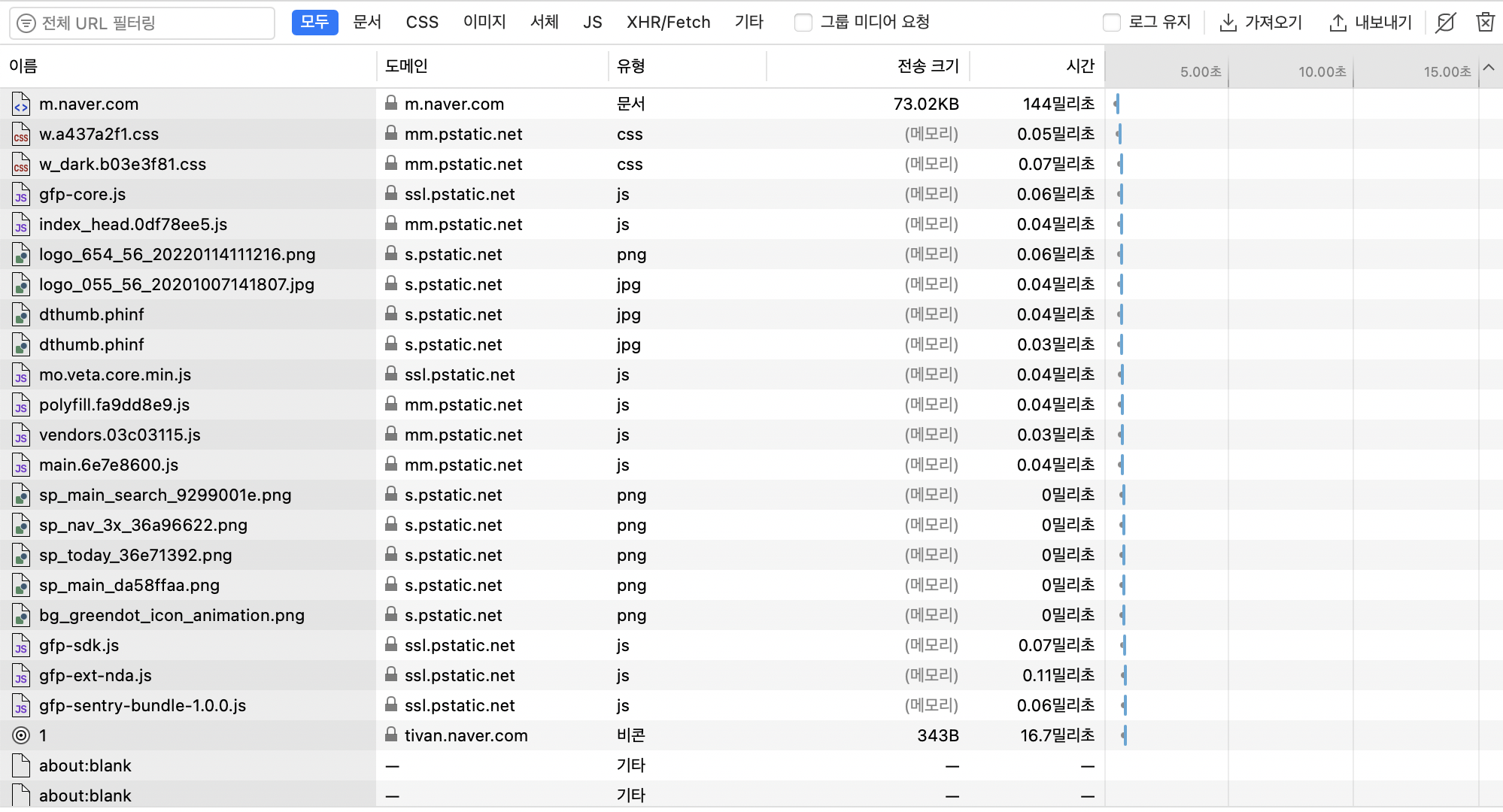1503x812 pixels.
Task: Click the JS file icon for gfp-core.js
Action: pos(21,195)
